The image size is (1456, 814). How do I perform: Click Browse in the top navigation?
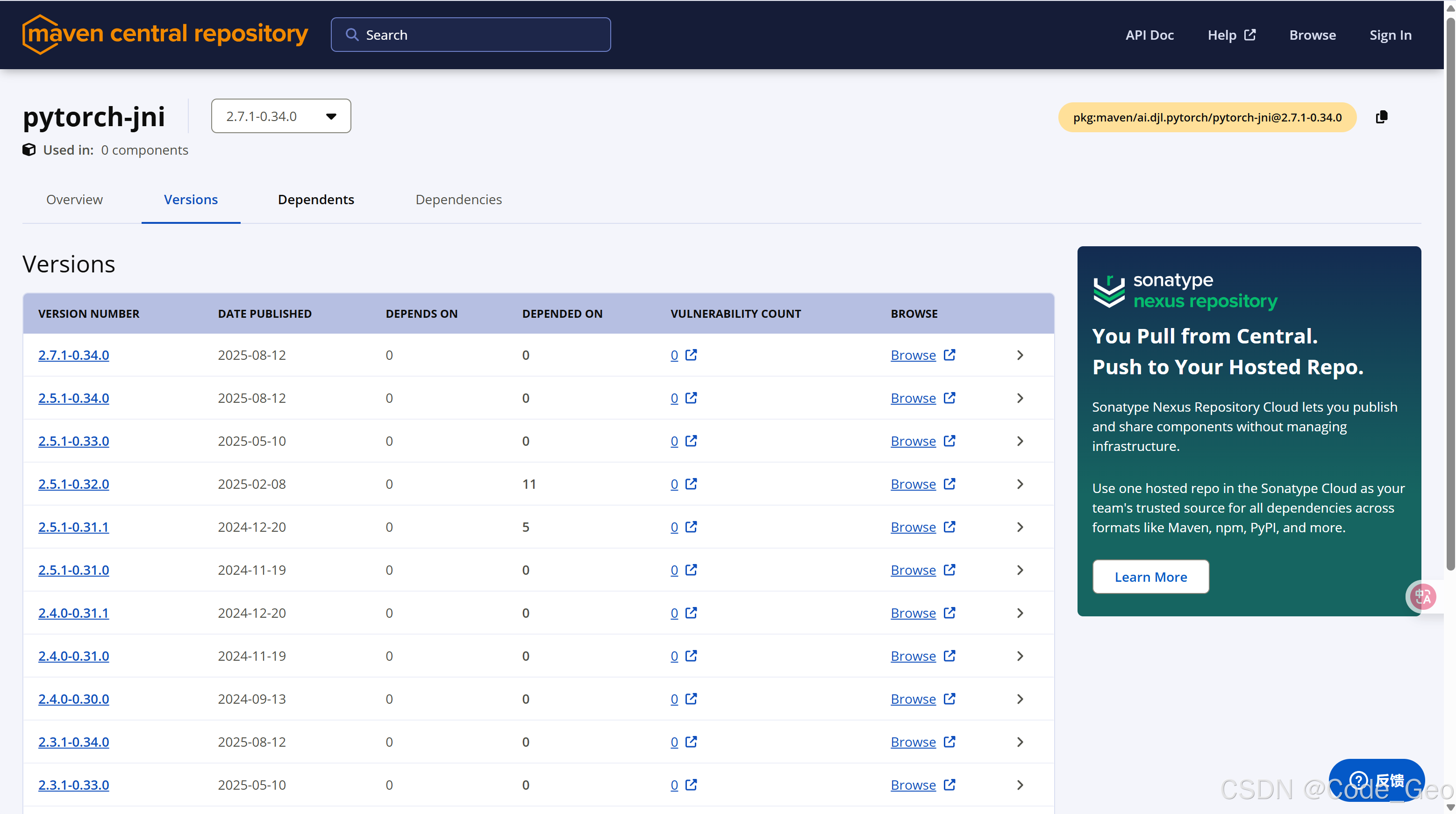pyautogui.click(x=1313, y=35)
